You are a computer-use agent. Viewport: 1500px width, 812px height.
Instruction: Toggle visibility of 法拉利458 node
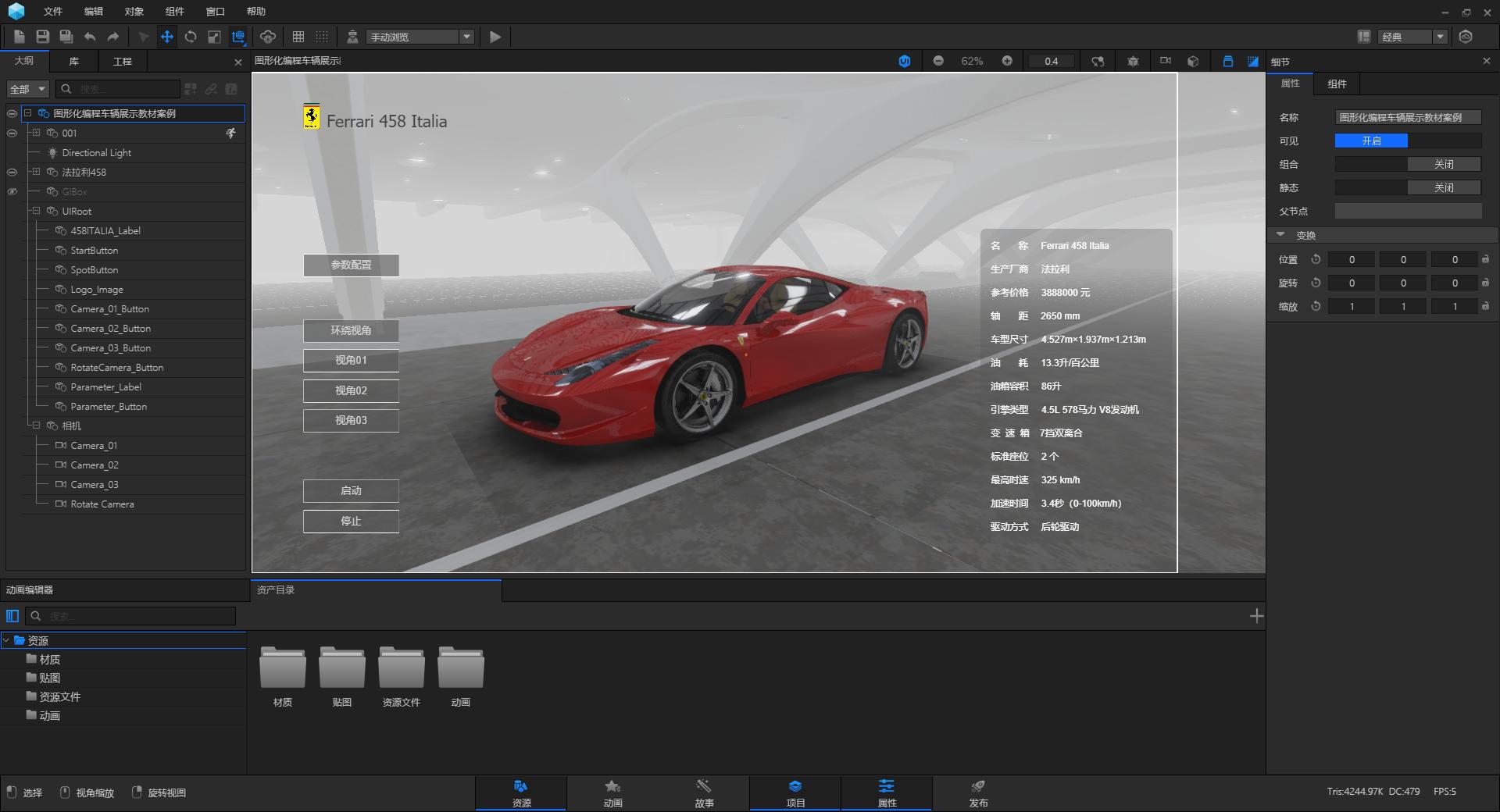(x=12, y=172)
